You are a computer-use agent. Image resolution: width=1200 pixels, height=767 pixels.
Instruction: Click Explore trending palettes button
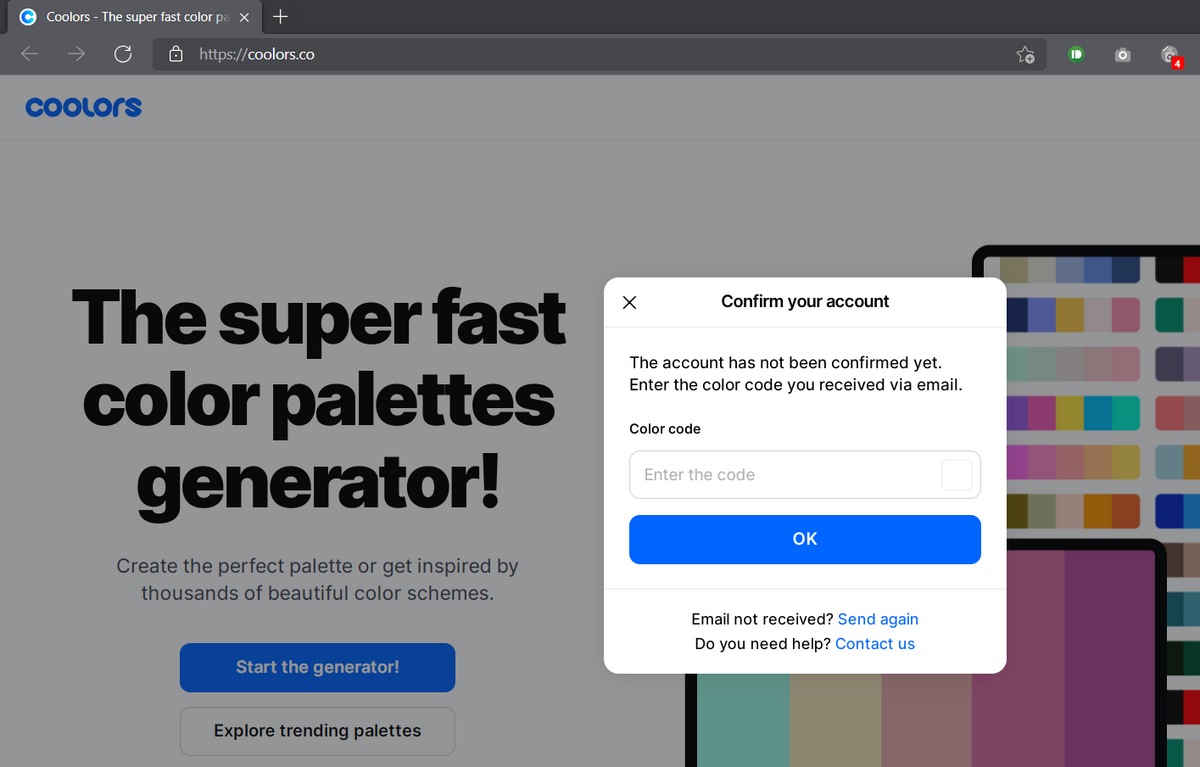click(x=317, y=731)
